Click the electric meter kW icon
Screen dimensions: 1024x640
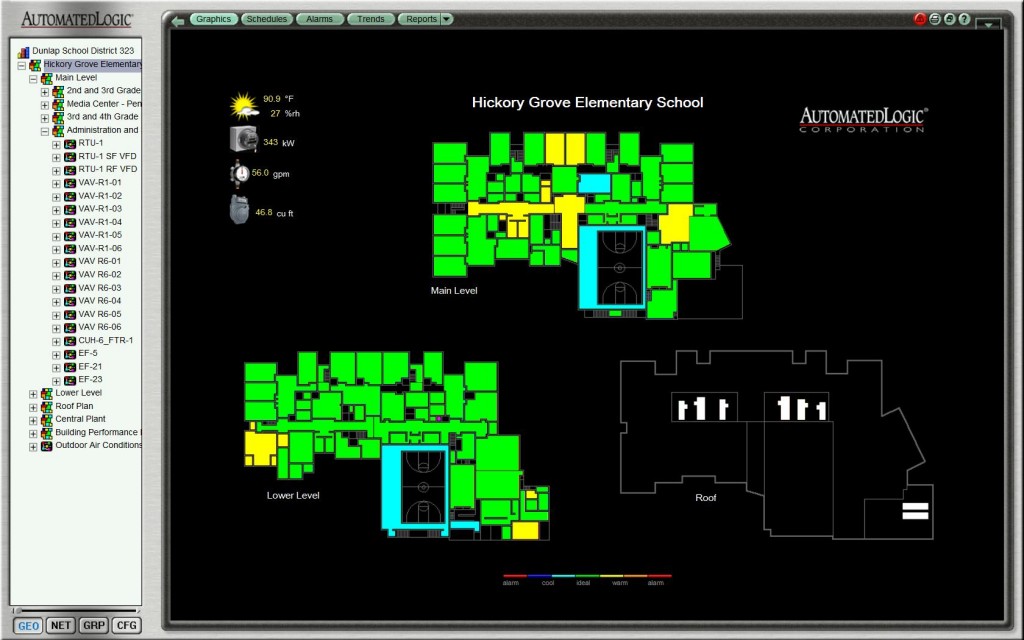click(x=243, y=139)
